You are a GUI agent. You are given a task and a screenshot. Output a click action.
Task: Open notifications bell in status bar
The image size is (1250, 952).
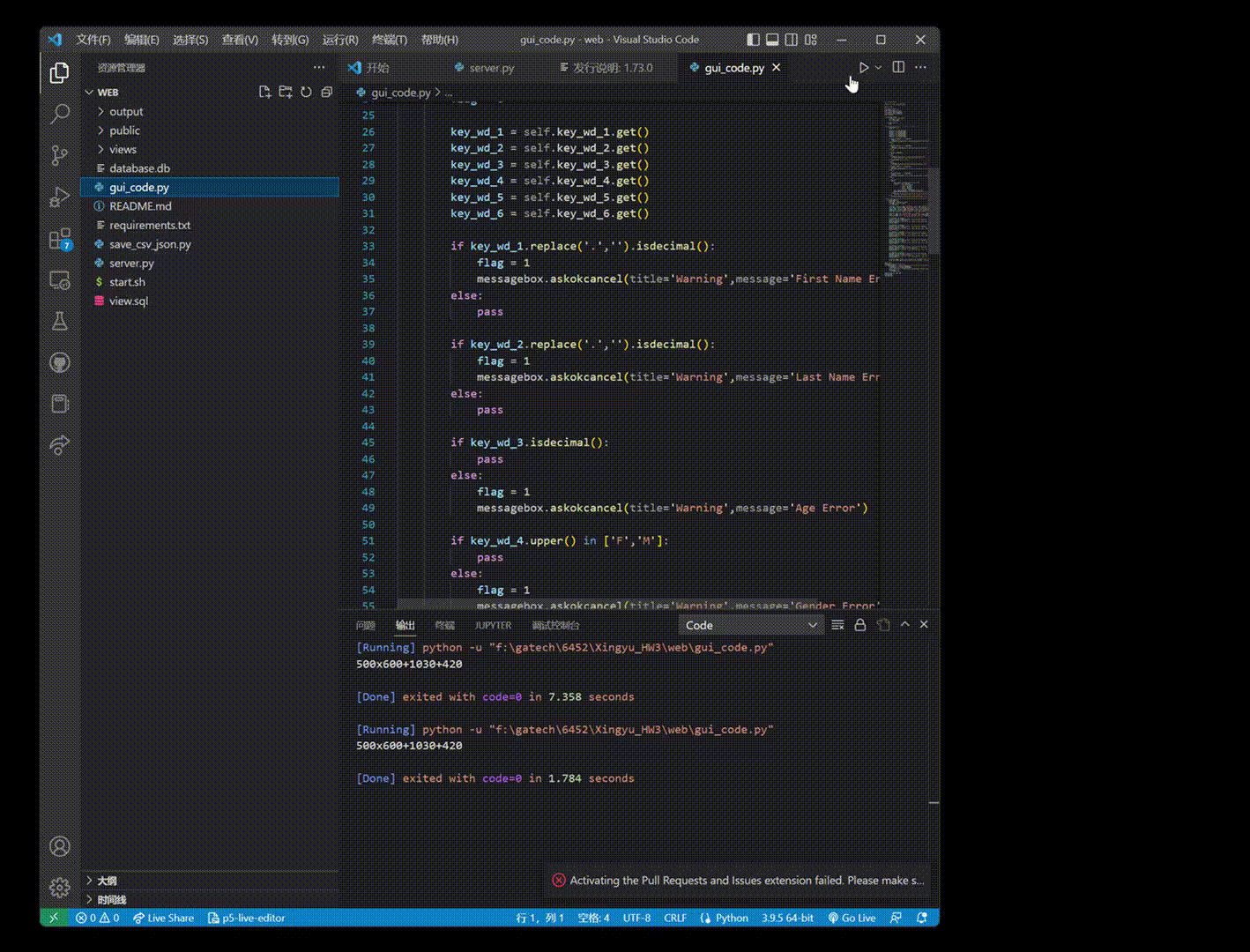coord(922,918)
